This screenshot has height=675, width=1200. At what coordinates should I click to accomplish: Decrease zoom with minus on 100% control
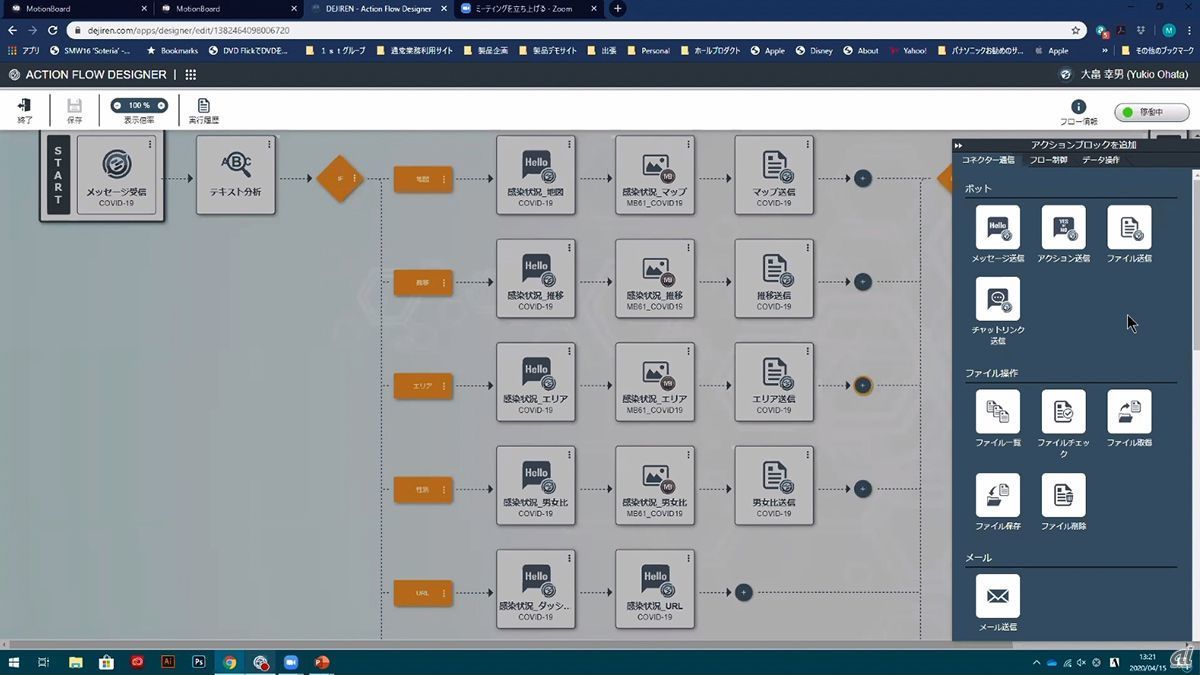pyautogui.click(x=117, y=105)
